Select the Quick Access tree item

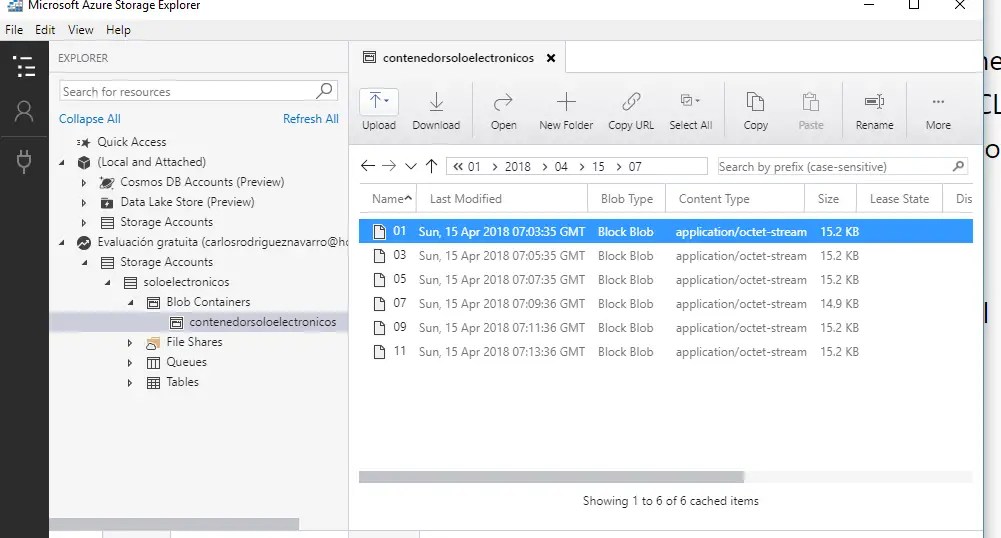pos(132,142)
